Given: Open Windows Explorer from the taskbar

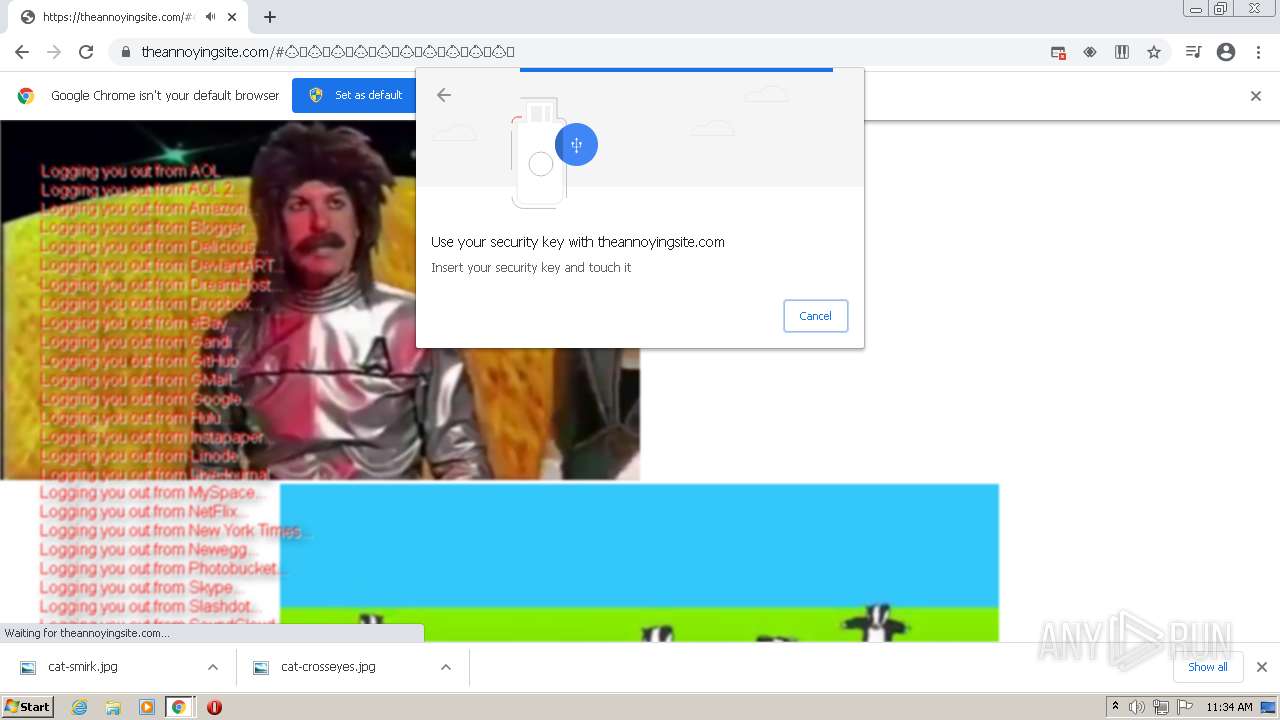Looking at the screenshot, I should point(113,707).
